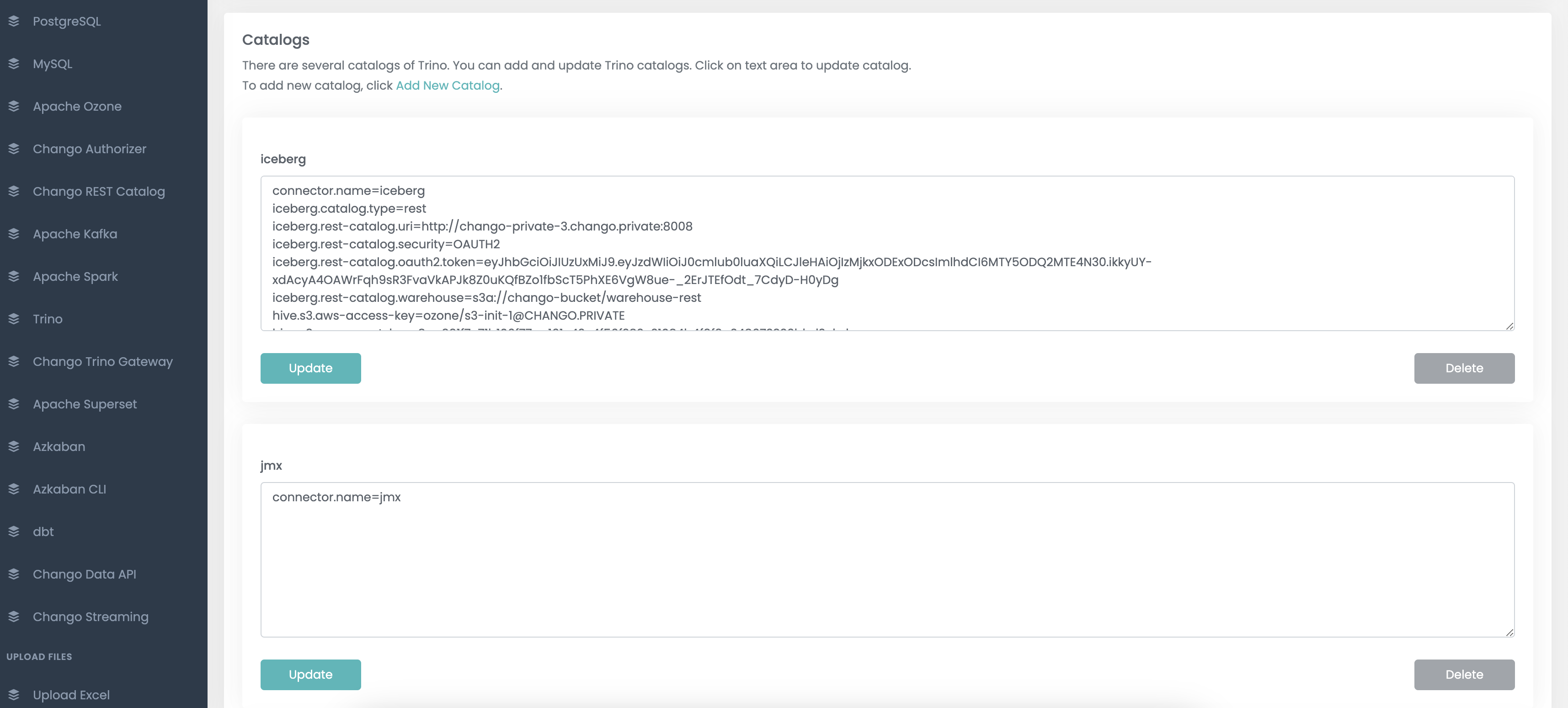The height and width of the screenshot is (708, 1568).
Task: Click the stack icon beside Chango REST Catalog
Action: (14, 192)
